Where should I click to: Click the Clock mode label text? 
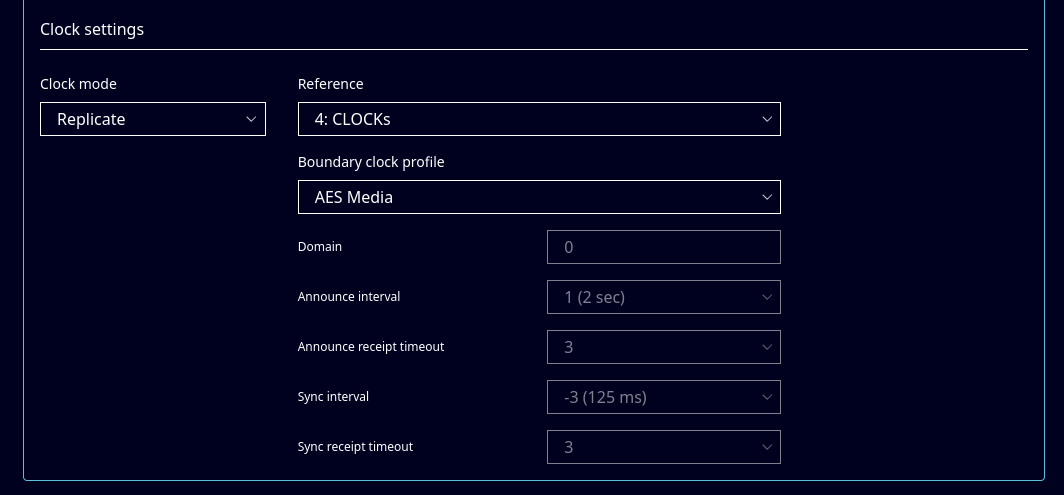click(x=79, y=84)
